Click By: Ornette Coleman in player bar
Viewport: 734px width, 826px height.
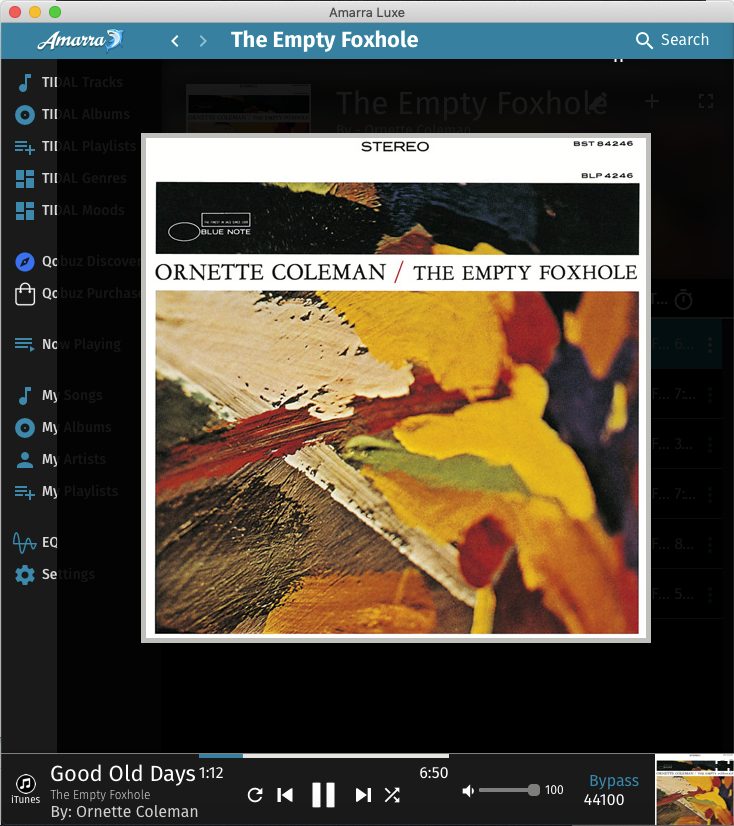pyautogui.click(x=124, y=812)
